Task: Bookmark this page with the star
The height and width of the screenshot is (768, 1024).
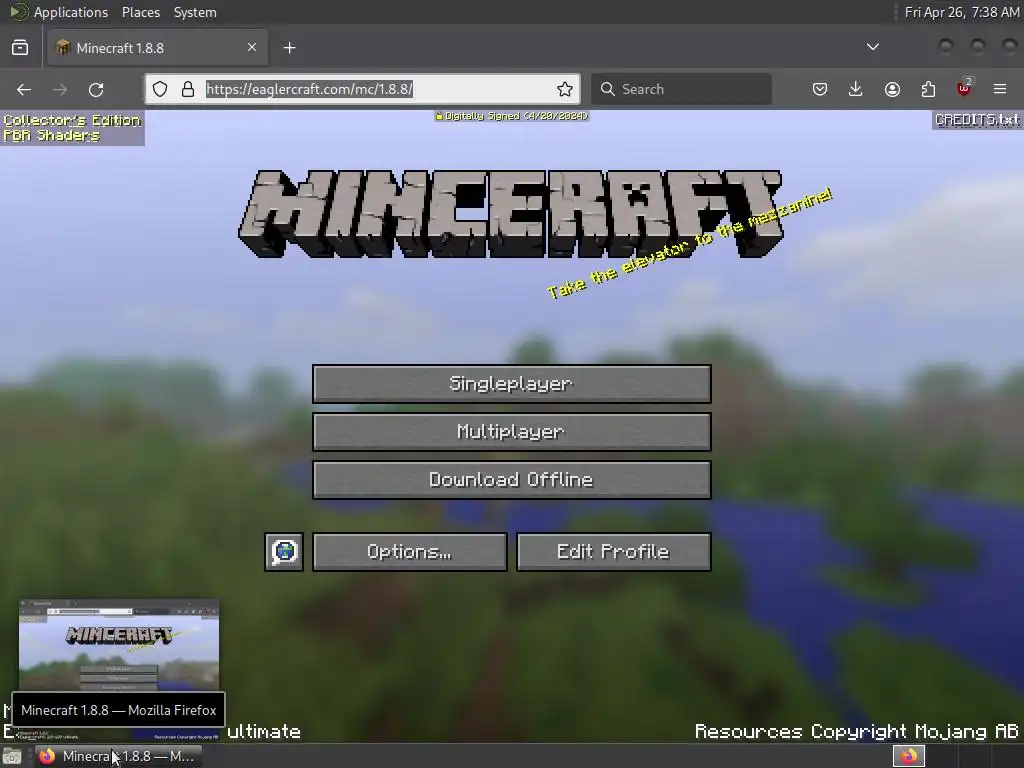Action: click(x=565, y=89)
